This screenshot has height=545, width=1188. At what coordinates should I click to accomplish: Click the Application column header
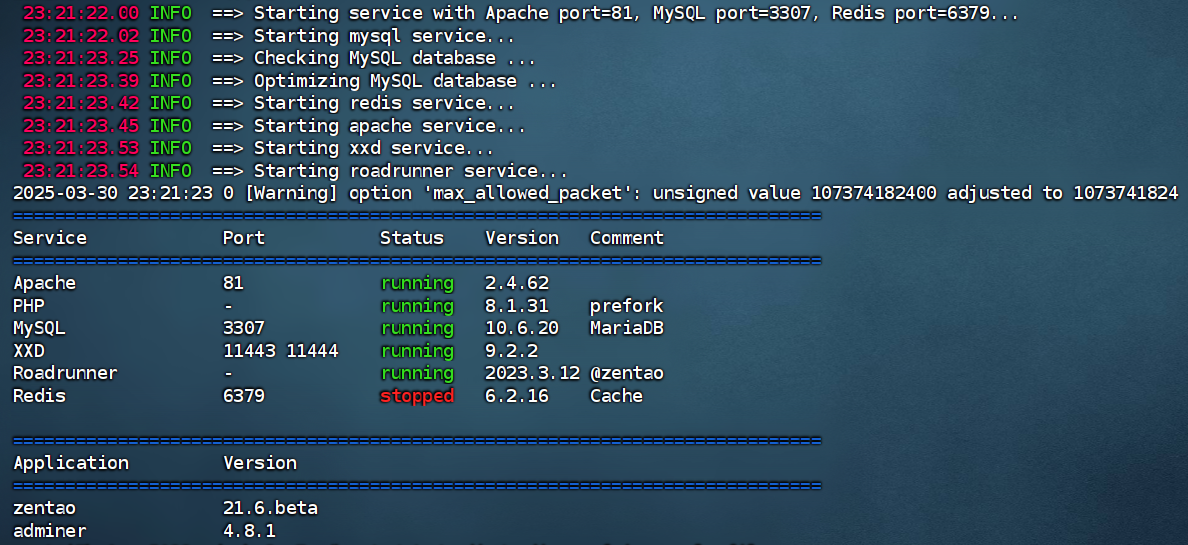pyautogui.click(x=71, y=463)
